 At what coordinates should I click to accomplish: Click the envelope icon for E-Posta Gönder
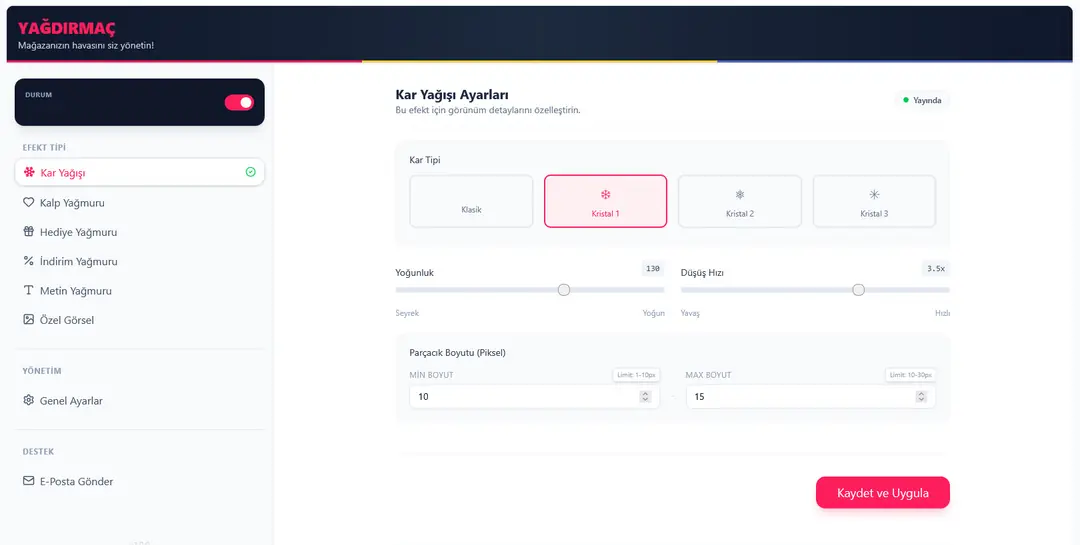click(29, 481)
